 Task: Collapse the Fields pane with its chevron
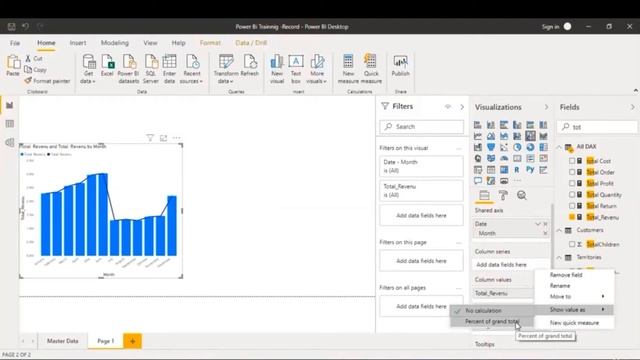point(633,107)
